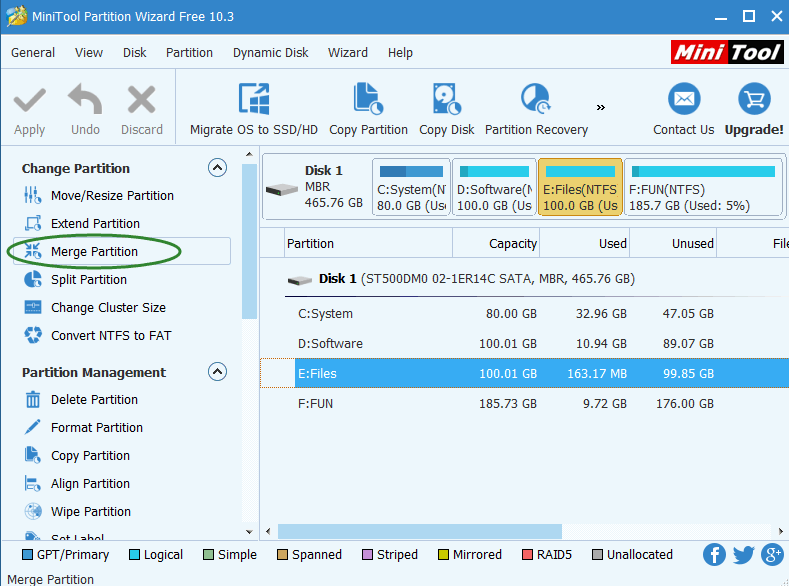Open Contact Us mail icon

(x=684, y=99)
